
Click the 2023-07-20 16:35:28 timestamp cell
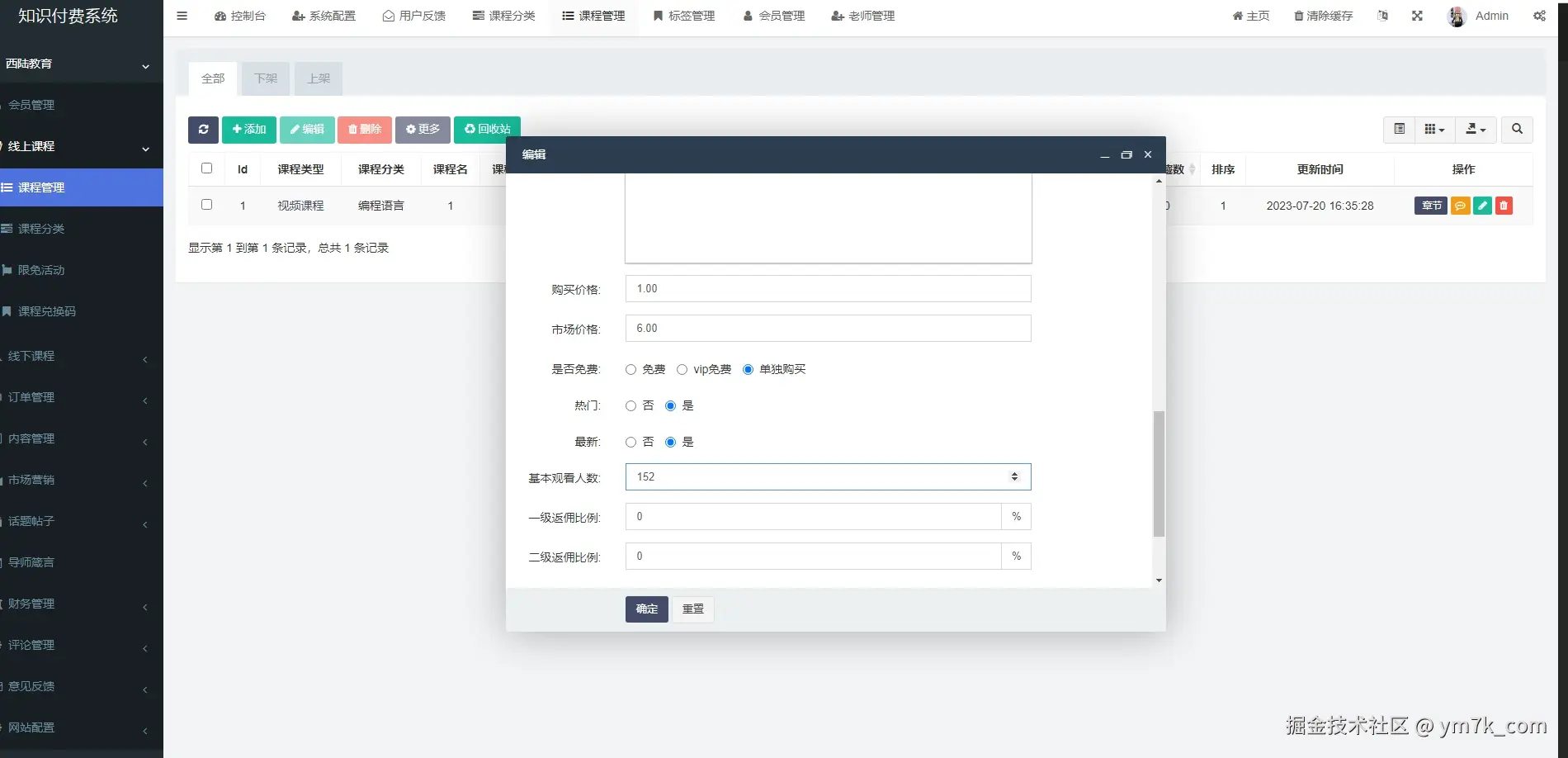[1320, 206]
